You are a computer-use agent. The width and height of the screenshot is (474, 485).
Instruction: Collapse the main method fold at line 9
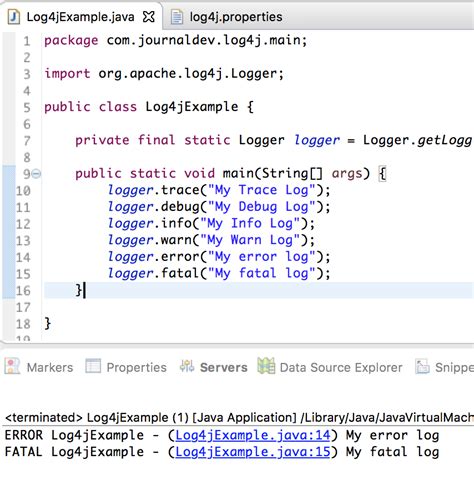point(36,174)
